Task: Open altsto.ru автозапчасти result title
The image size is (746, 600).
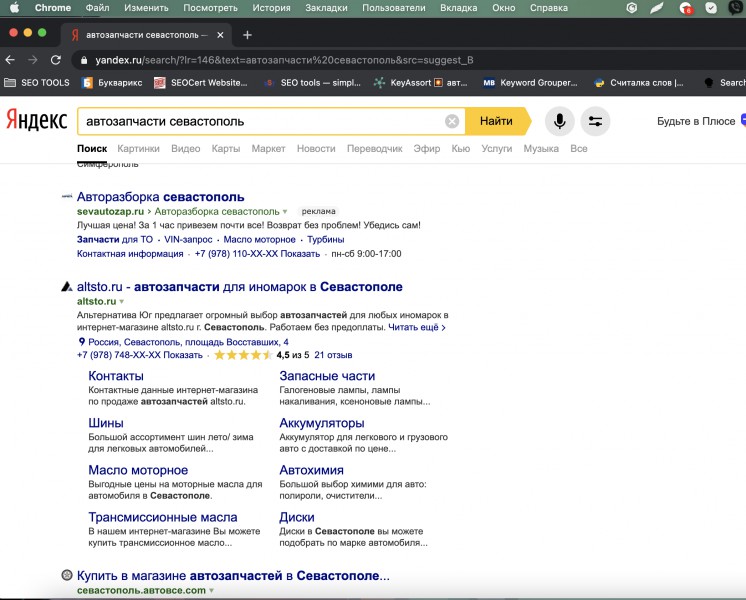Action: pos(240,286)
